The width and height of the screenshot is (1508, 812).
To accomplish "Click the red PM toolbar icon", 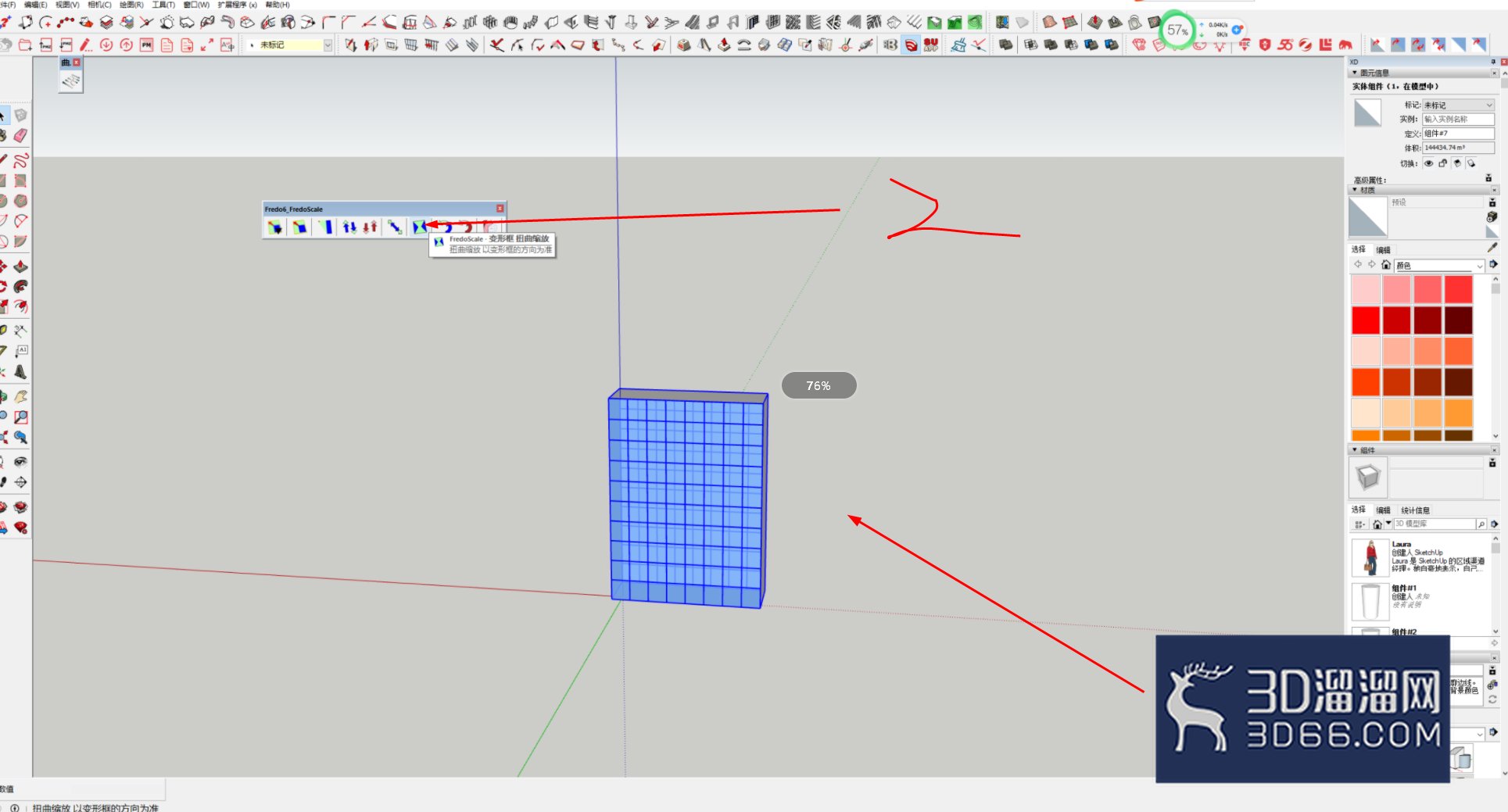I will pyautogui.click(x=146, y=45).
